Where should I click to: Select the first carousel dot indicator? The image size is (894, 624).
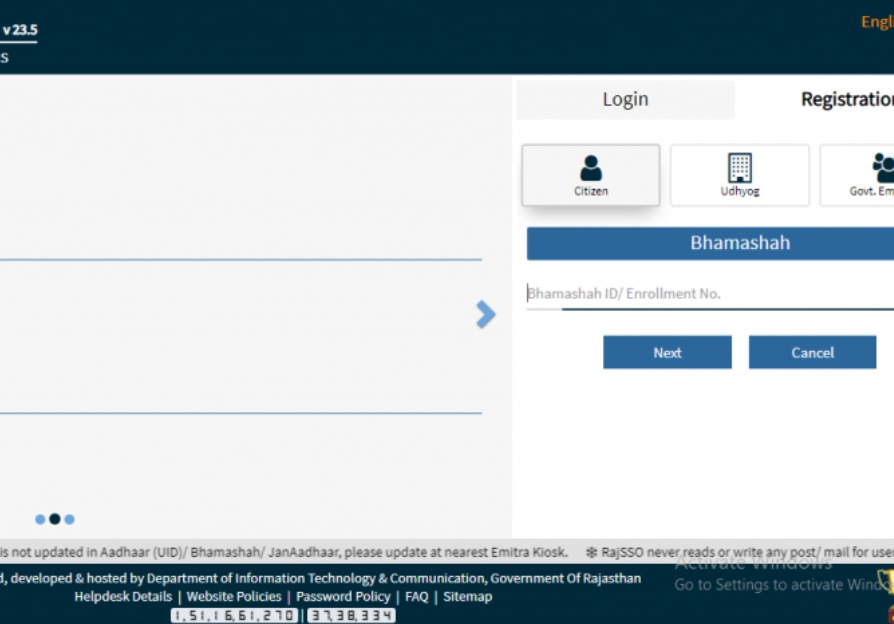point(40,519)
